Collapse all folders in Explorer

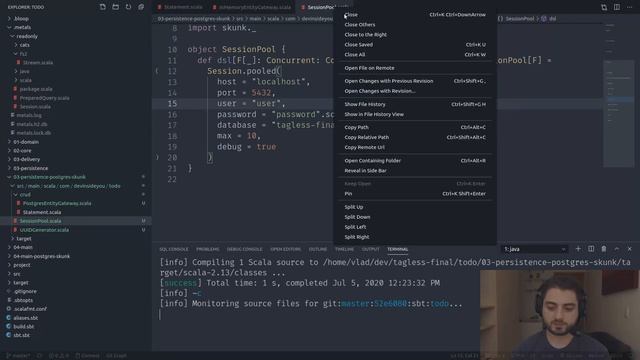[141, 7]
